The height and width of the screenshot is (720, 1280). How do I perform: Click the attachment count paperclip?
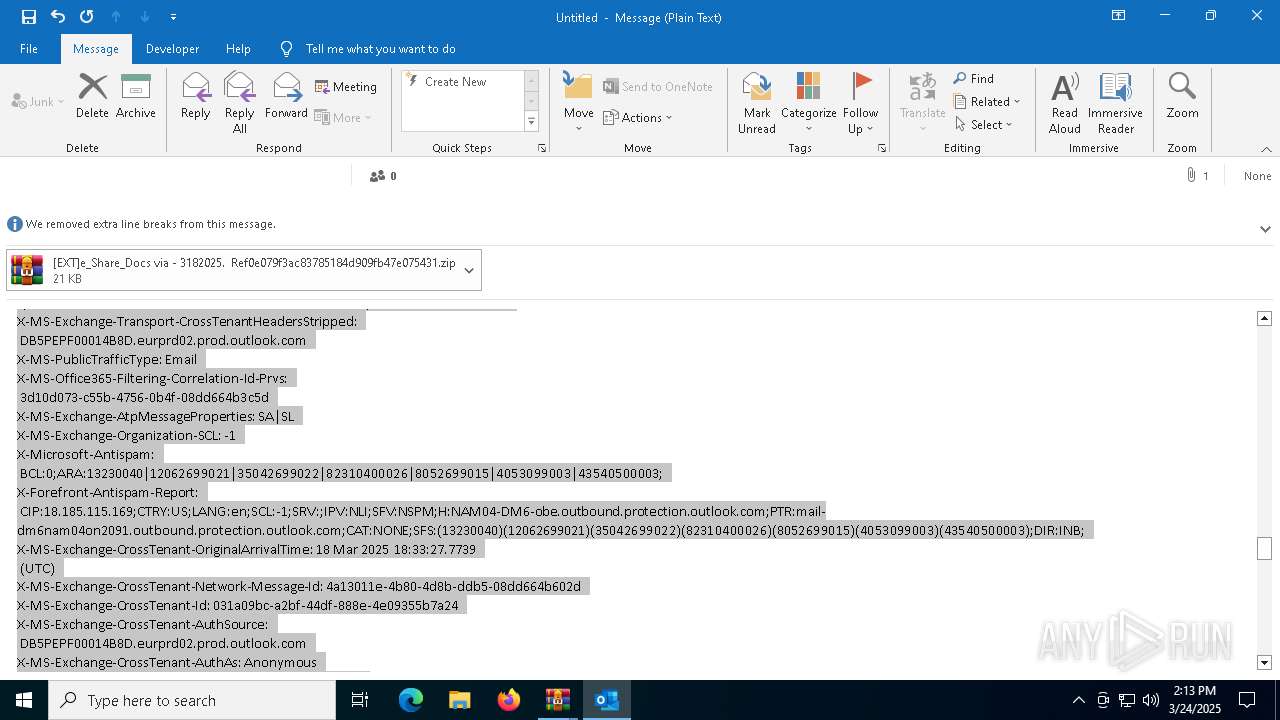pos(1191,176)
